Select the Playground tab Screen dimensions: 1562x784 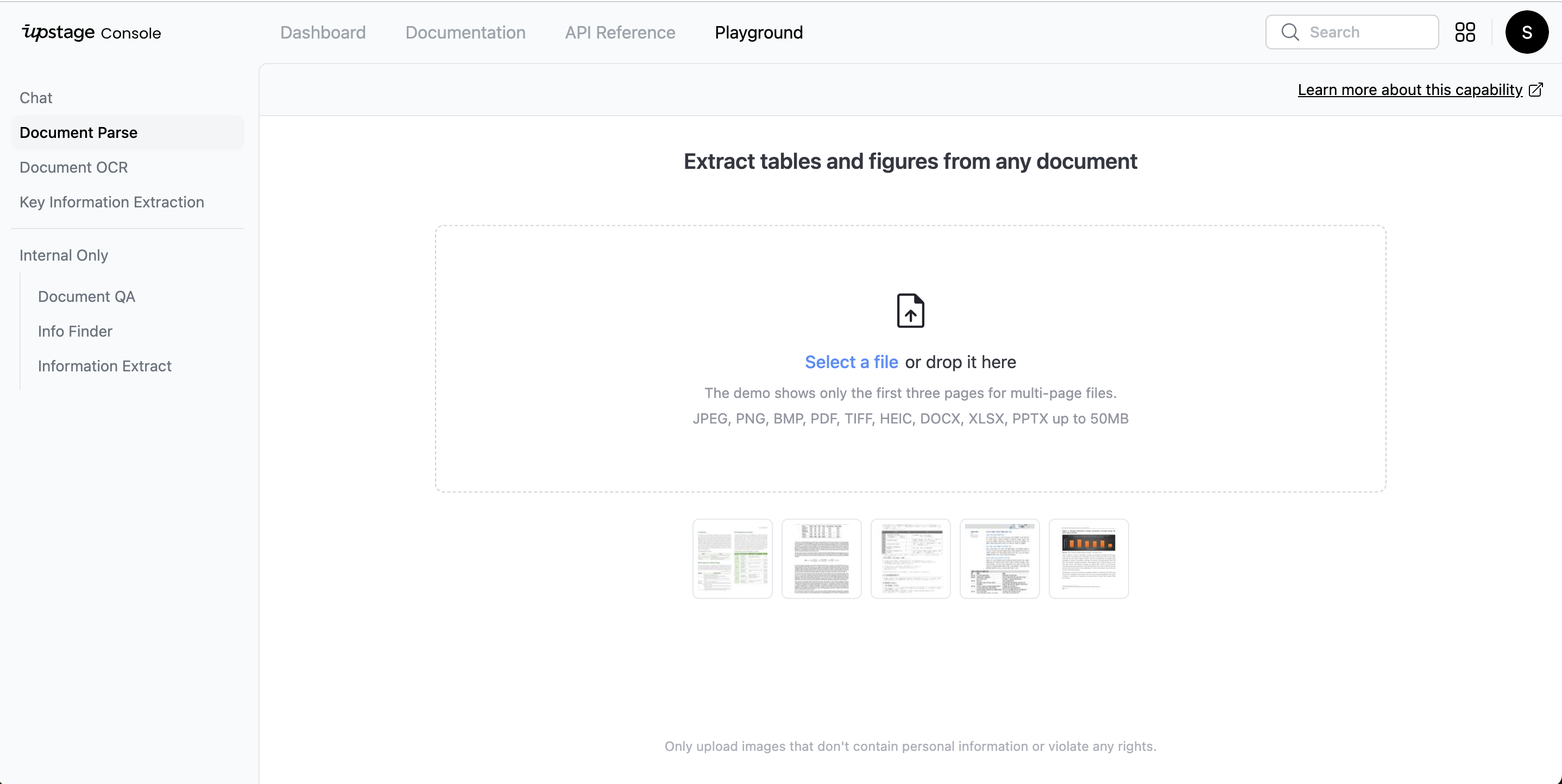coord(759,32)
